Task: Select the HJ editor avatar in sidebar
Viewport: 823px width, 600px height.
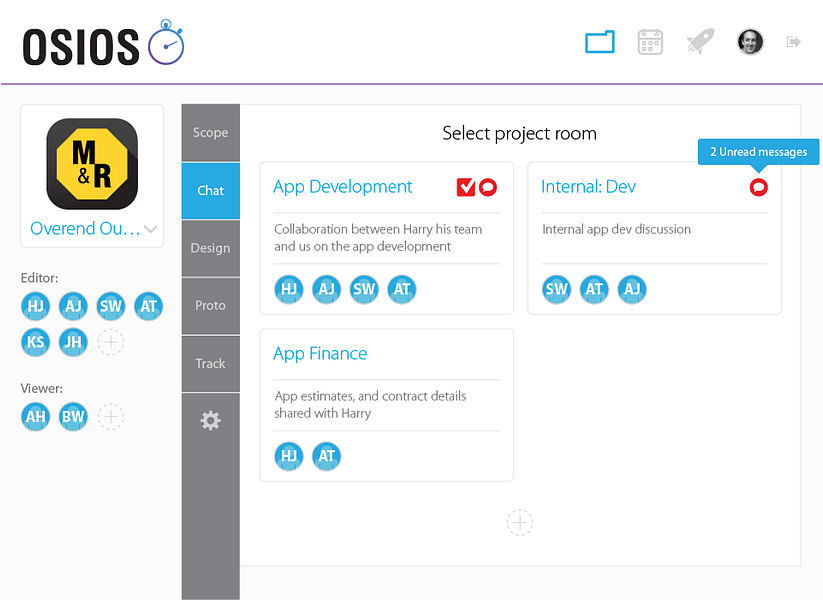Action: pos(36,306)
